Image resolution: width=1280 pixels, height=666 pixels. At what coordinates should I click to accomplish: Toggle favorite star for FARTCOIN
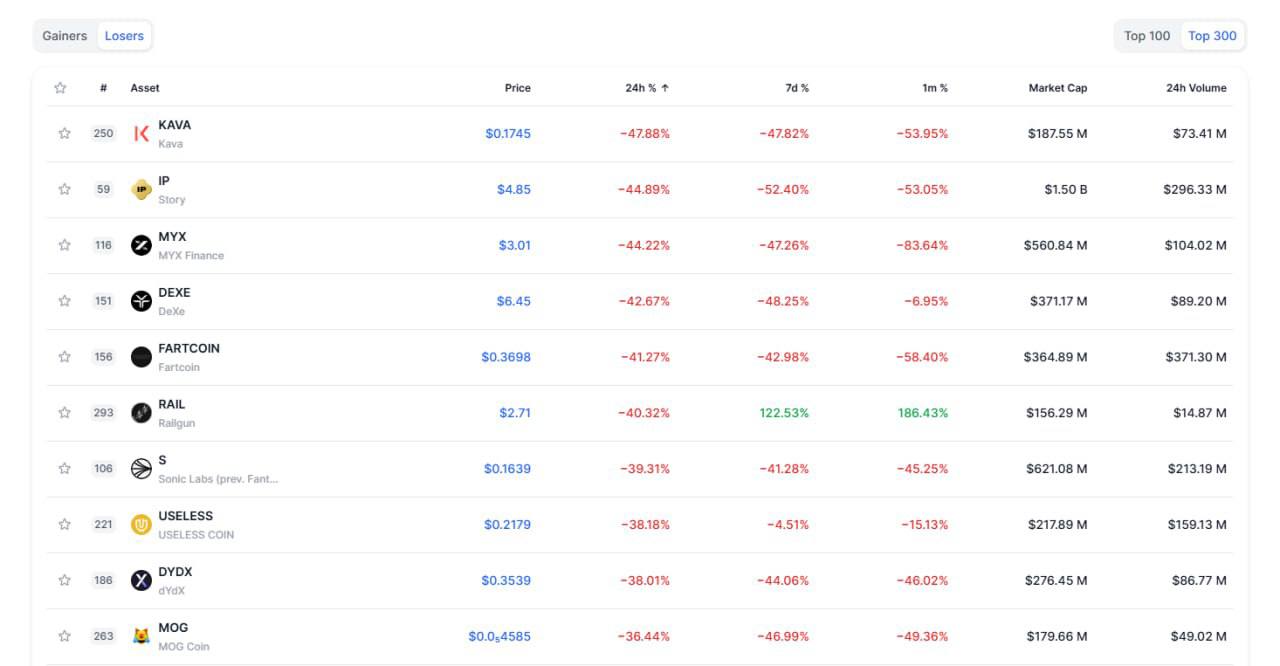click(x=65, y=357)
